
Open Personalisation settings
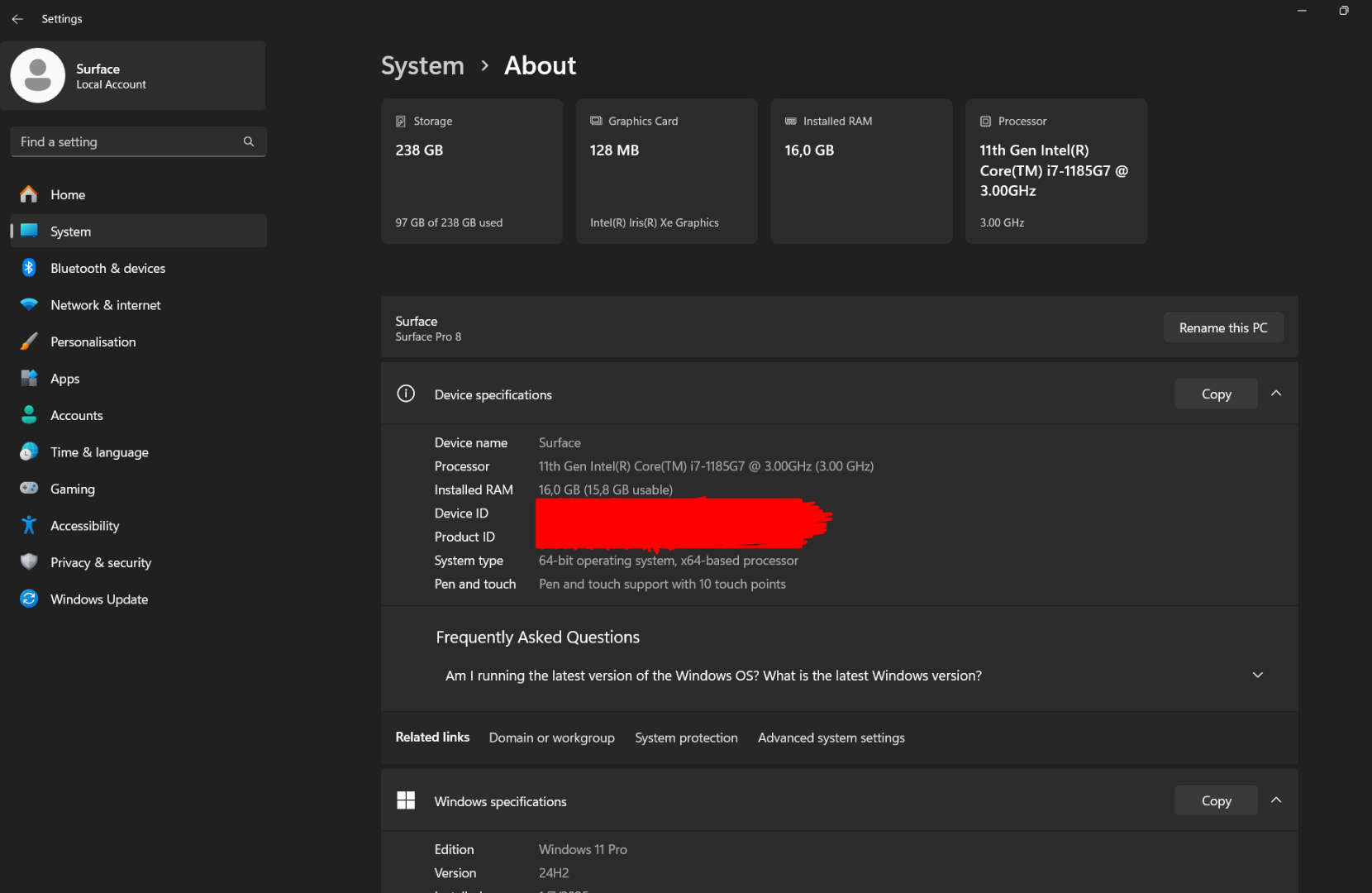pyautogui.click(x=138, y=341)
